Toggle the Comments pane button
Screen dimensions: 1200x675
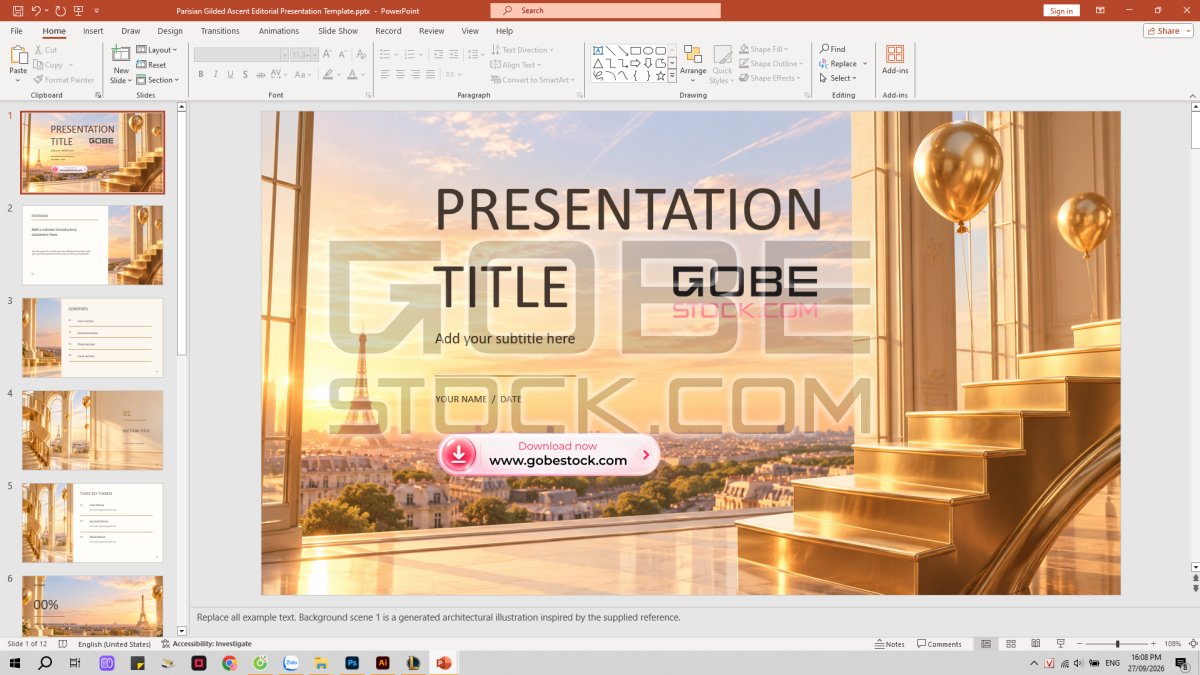939,644
